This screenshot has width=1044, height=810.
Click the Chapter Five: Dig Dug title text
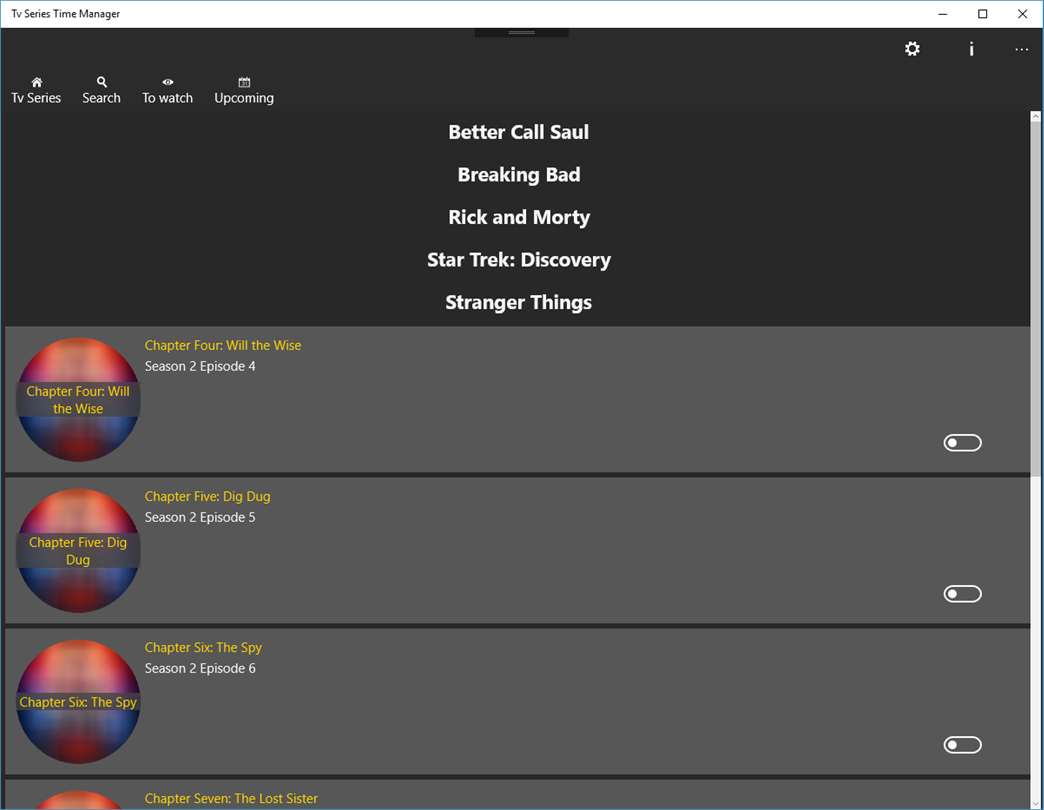point(207,497)
